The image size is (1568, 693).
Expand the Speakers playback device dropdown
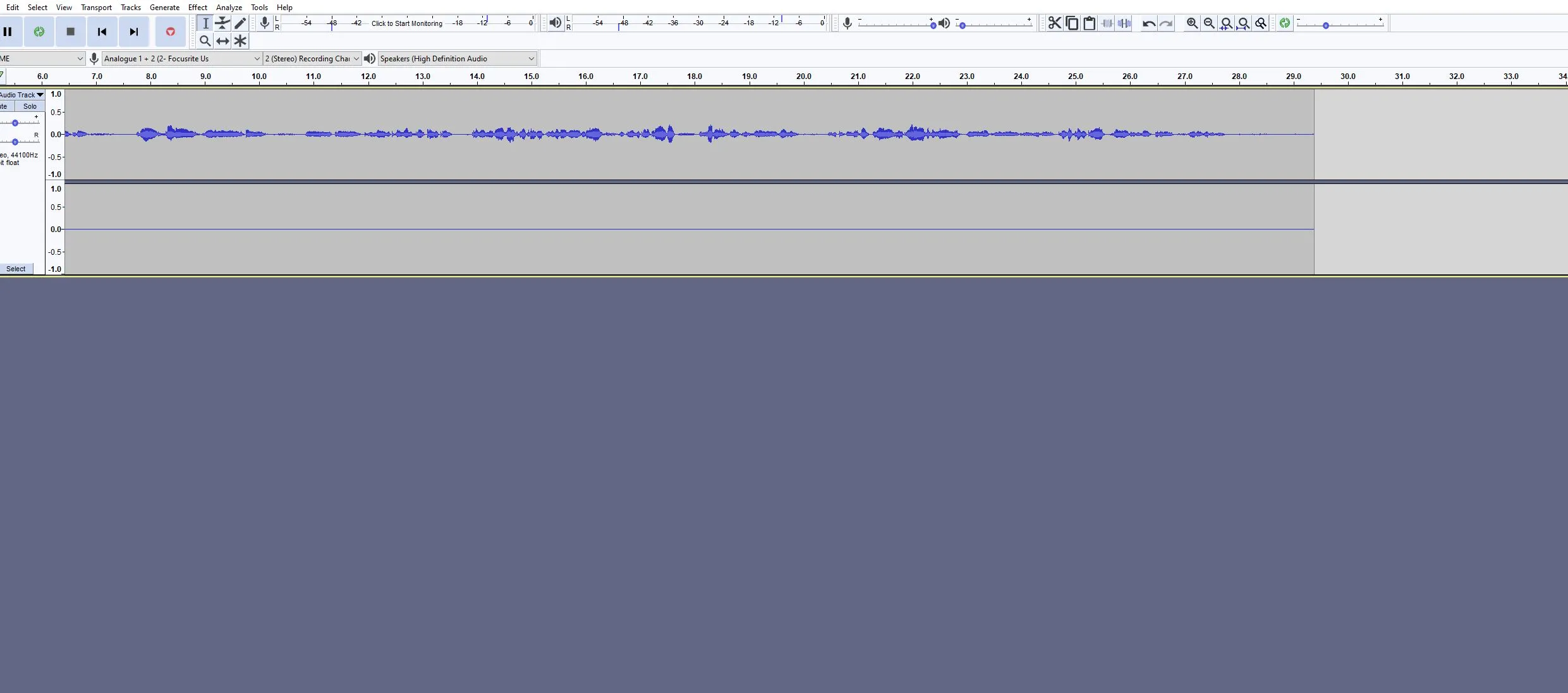457,59
